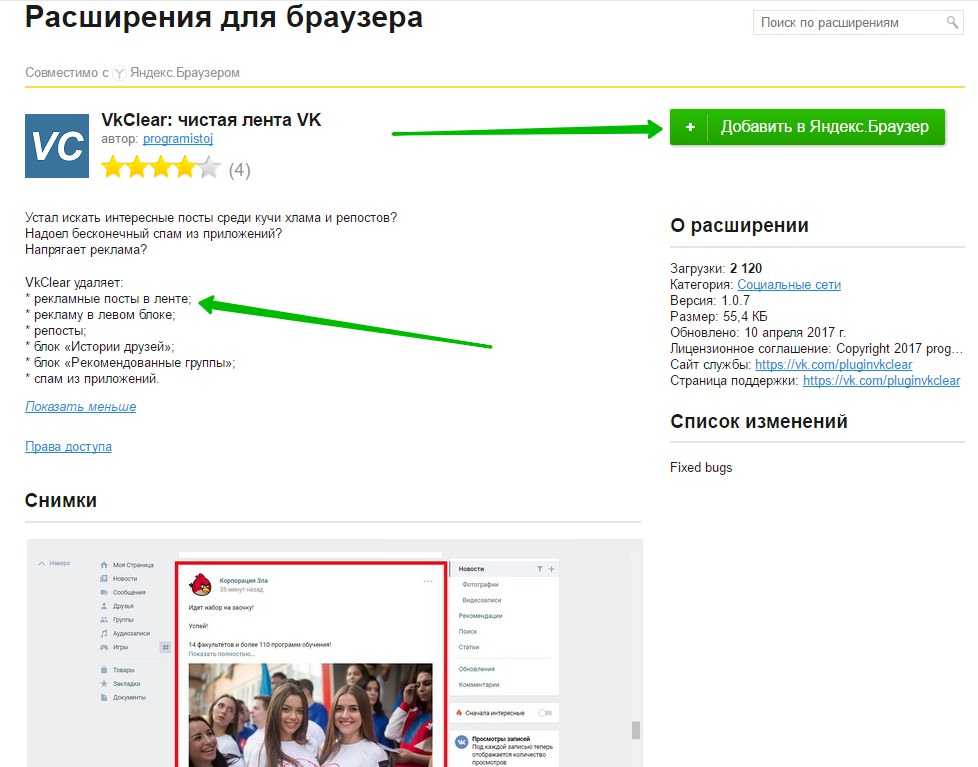The height and width of the screenshot is (767, 978).
Task: Click the спам из приложений line
Action: click(92, 379)
